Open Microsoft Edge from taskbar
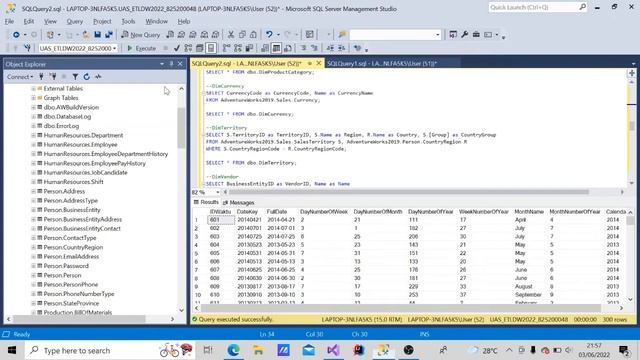640x360 pixels. point(233,350)
